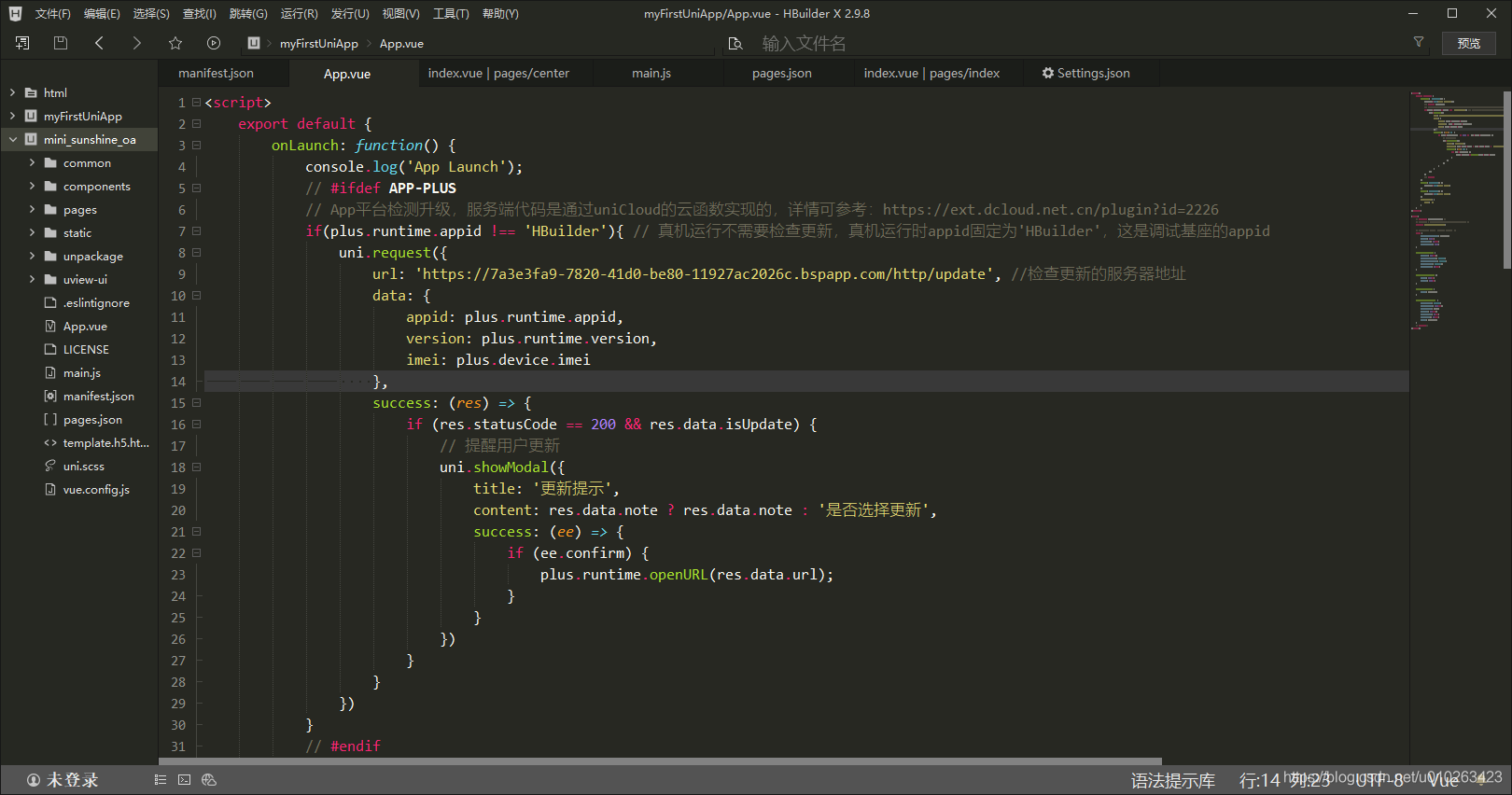Expand the html project folder
Screen dimensions: 1512x795
point(12,92)
